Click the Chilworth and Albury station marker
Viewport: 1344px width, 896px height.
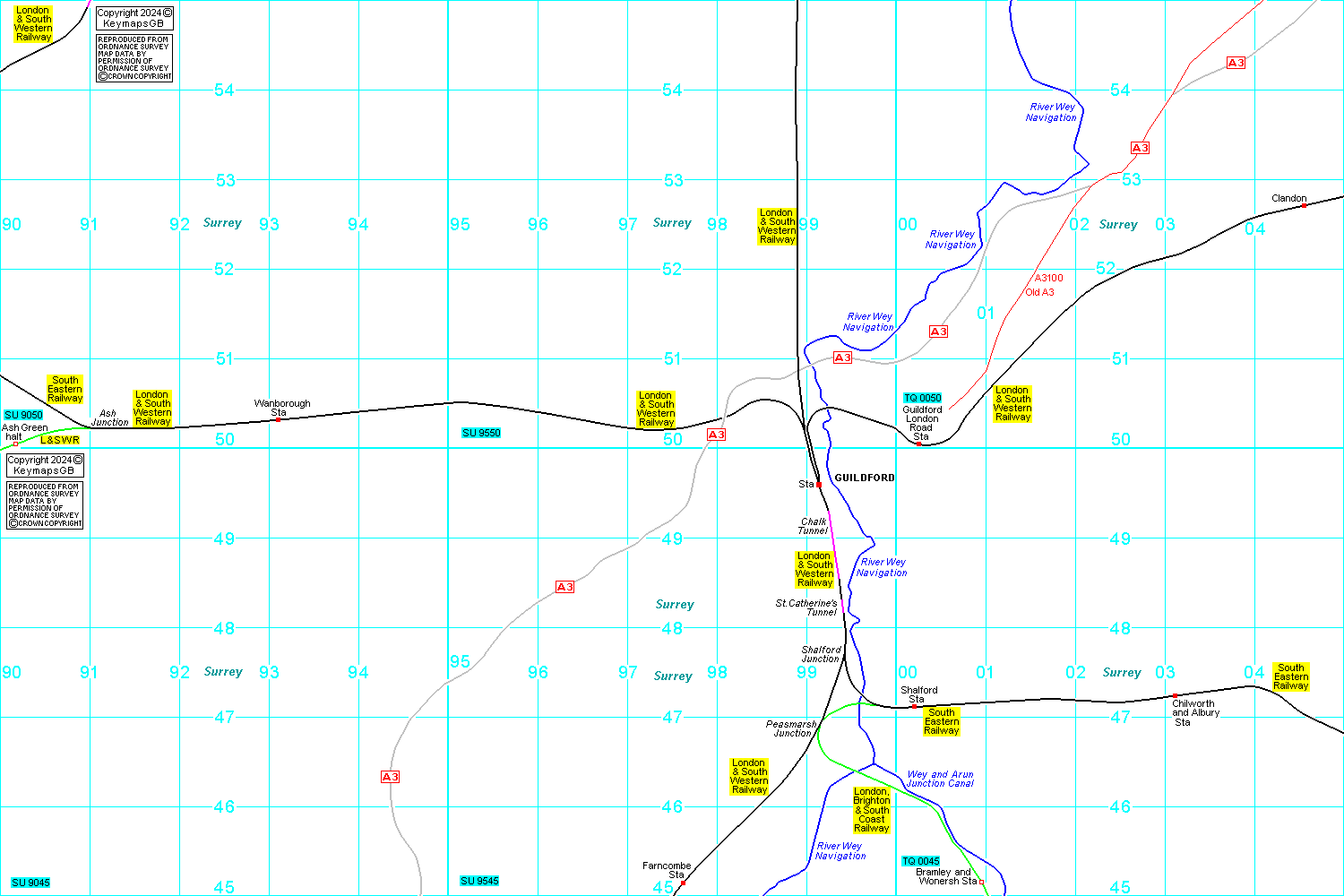coord(1175,696)
